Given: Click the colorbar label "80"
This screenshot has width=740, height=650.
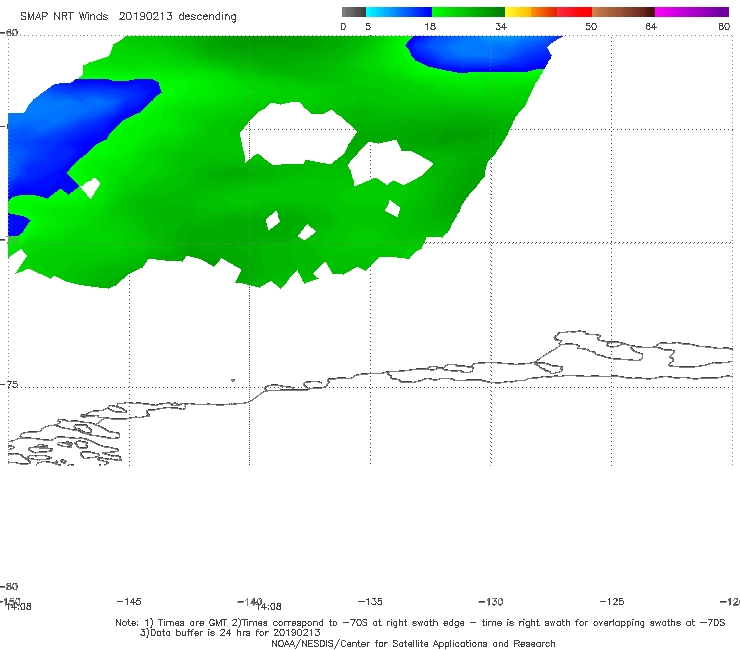Looking at the screenshot, I should pos(724,26).
